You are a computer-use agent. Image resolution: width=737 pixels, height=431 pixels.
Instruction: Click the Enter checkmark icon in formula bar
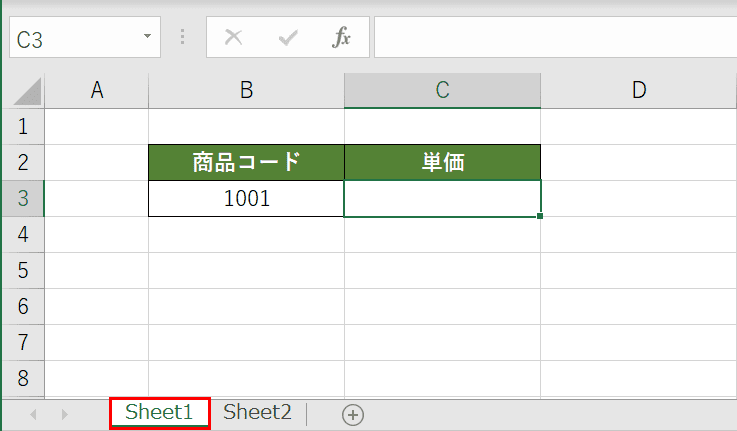[x=288, y=38]
